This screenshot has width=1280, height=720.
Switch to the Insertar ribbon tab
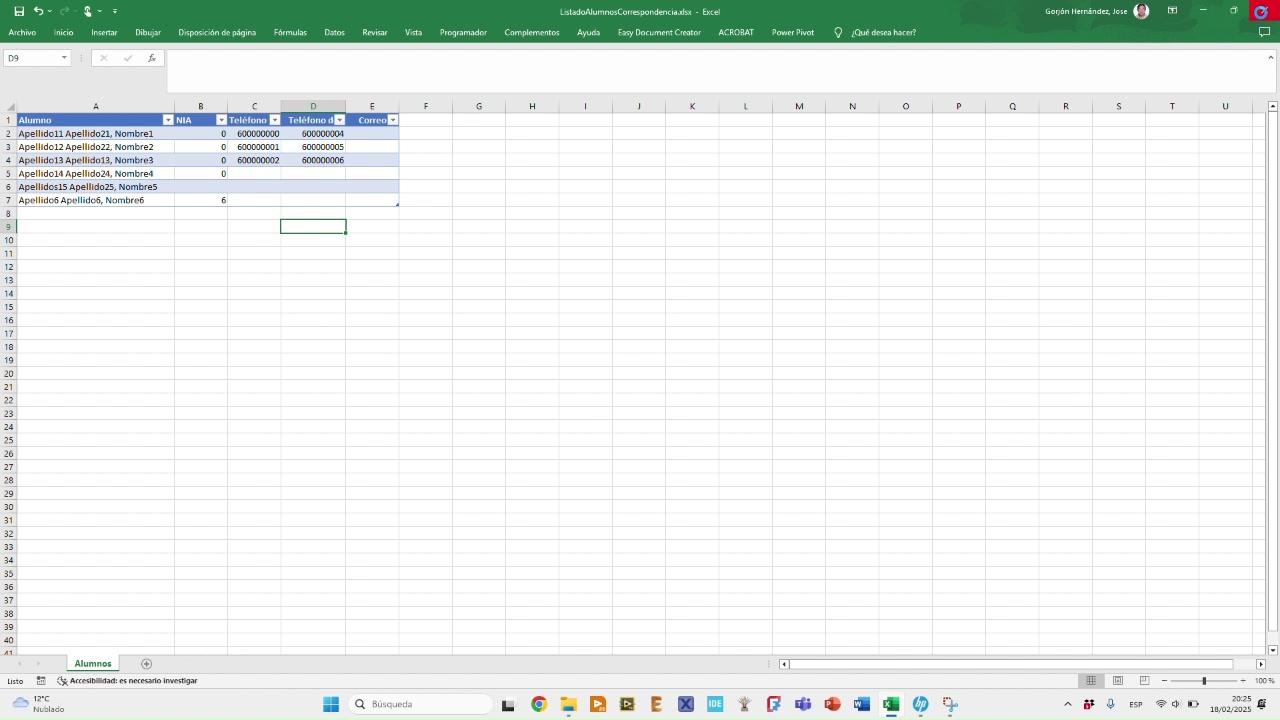tap(104, 32)
